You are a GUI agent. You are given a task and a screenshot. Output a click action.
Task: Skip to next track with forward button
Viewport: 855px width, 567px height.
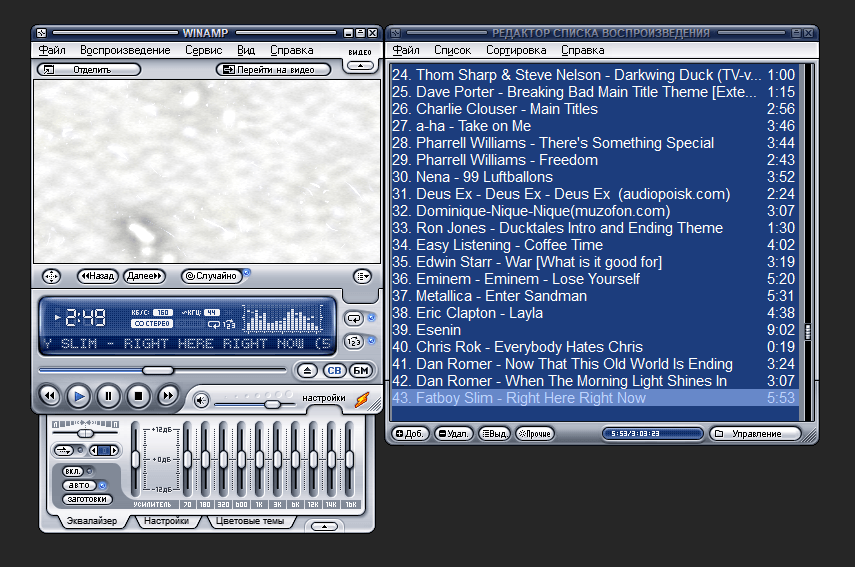[168, 395]
